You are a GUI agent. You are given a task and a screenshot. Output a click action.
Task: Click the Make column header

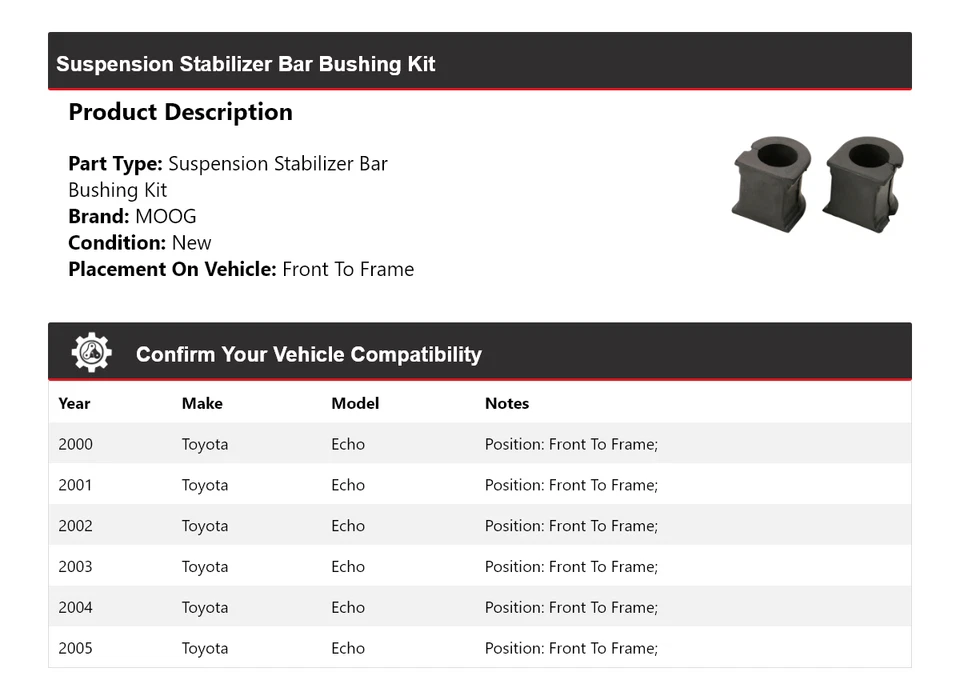click(202, 403)
